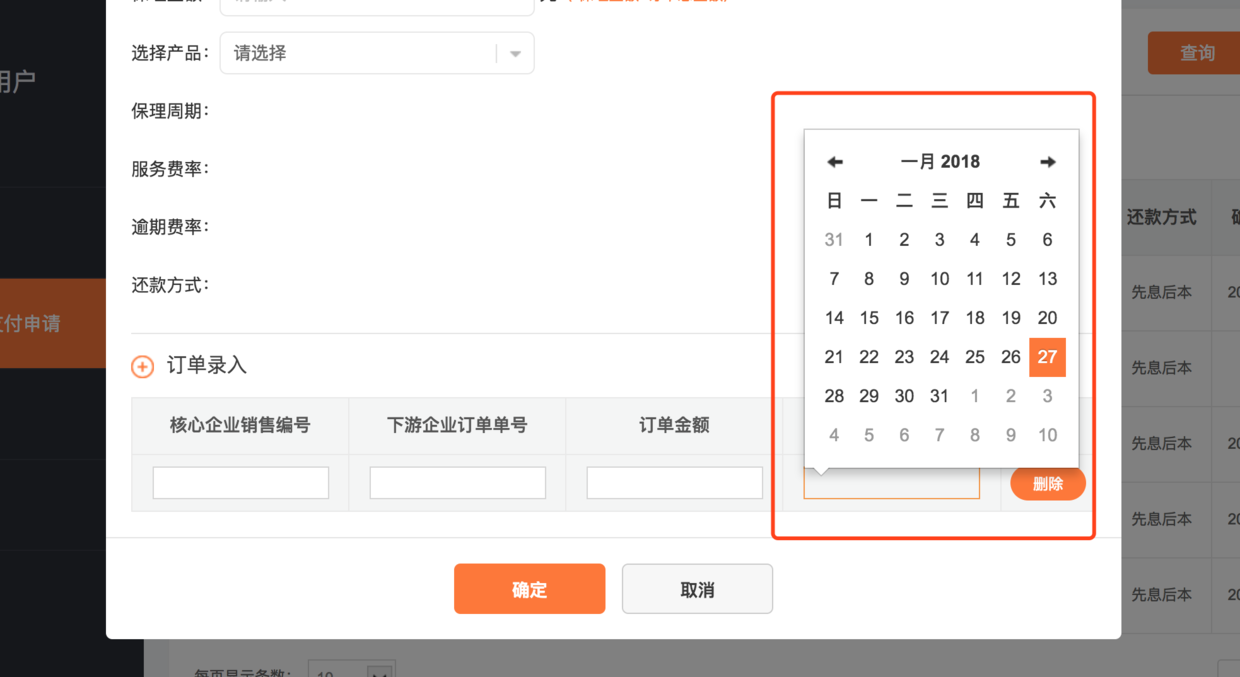Click the dropdown caret on 选择产品 selector
This screenshot has width=1240, height=677.
pyautogui.click(x=515, y=53)
